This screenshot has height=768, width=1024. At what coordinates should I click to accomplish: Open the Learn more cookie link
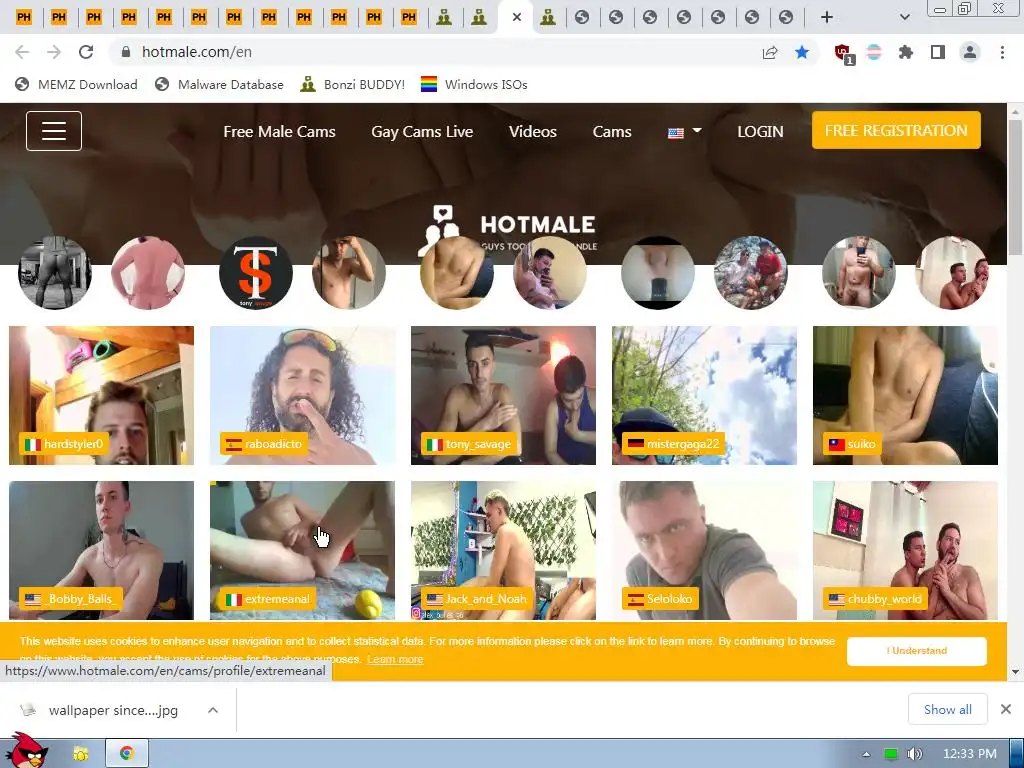(x=395, y=659)
